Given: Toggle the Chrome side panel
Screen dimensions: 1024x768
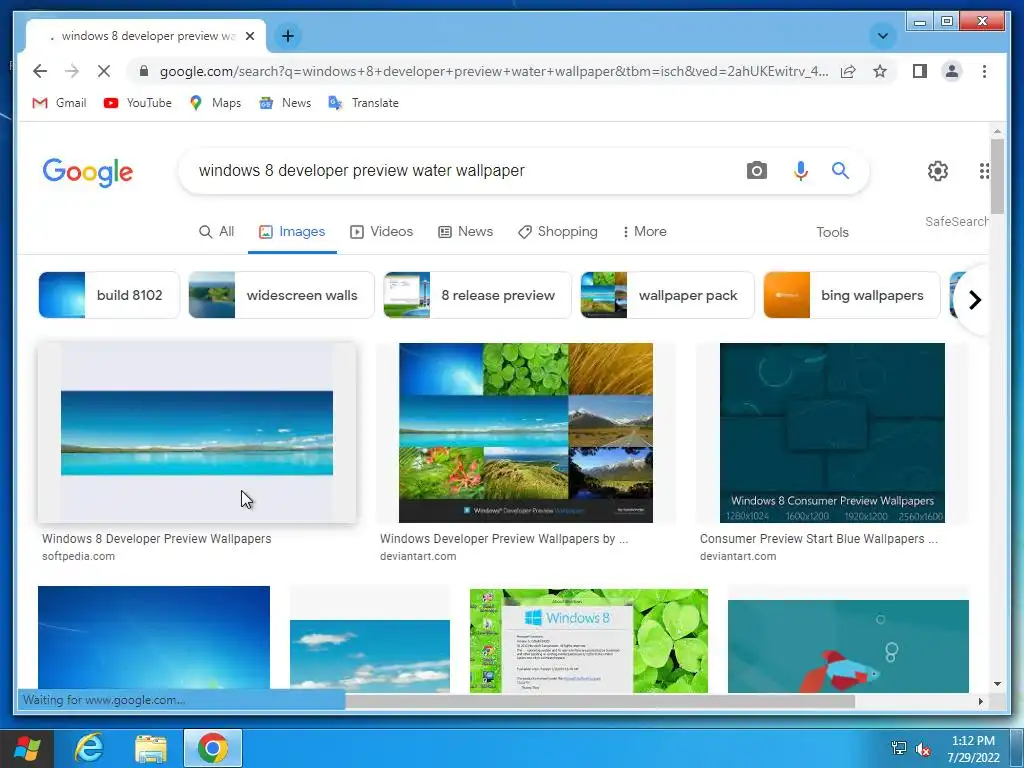Looking at the screenshot, I should 920,71.
